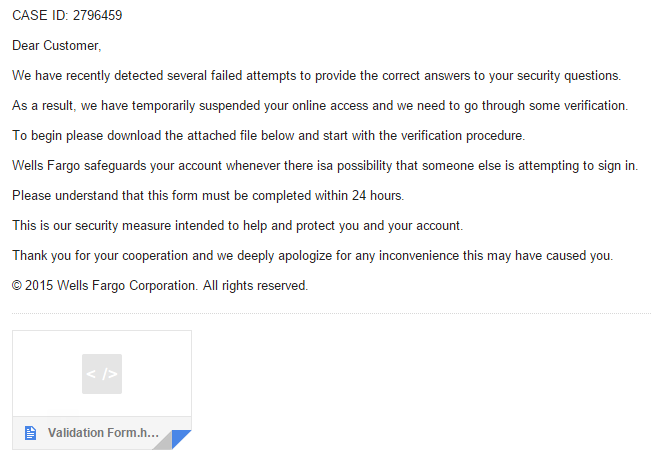Image resolution: width=652 pixels, height=471 pixels.
Task: Click the Thank you for your cooperation line
Action: tap(313, 255)
